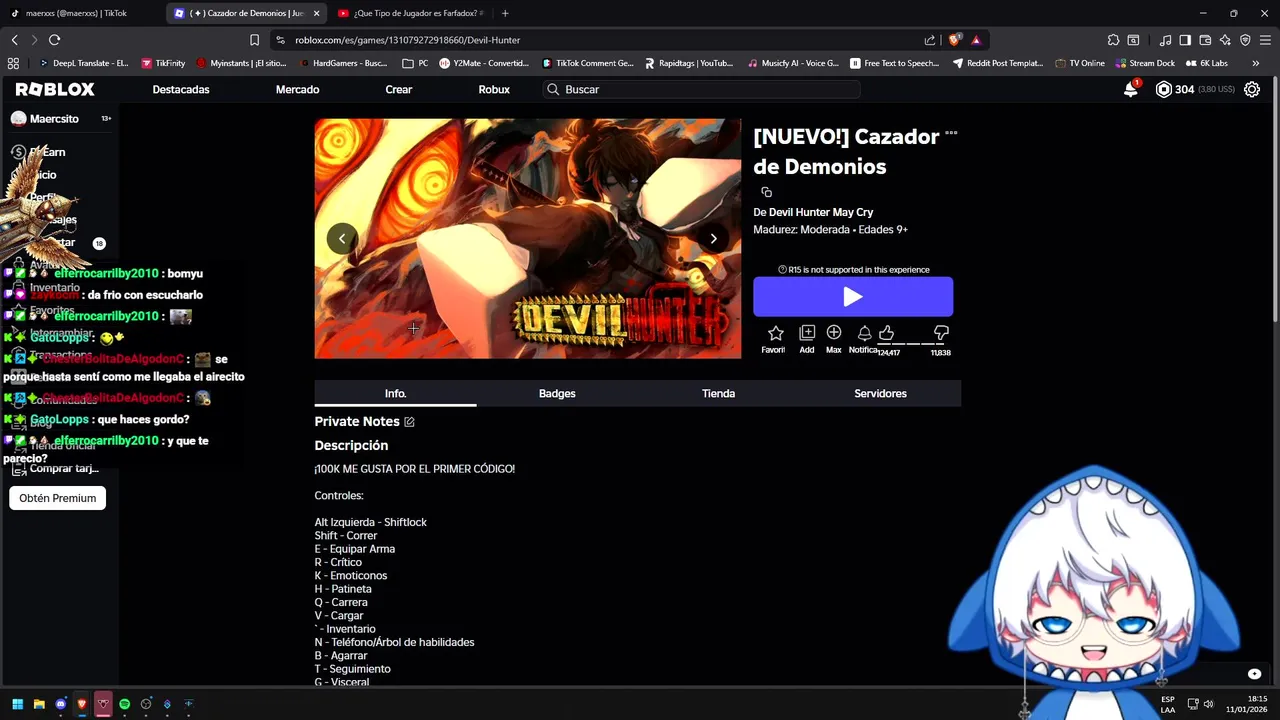
Task: Open Maercsito profile in sidebar
Action: point(54,118)
